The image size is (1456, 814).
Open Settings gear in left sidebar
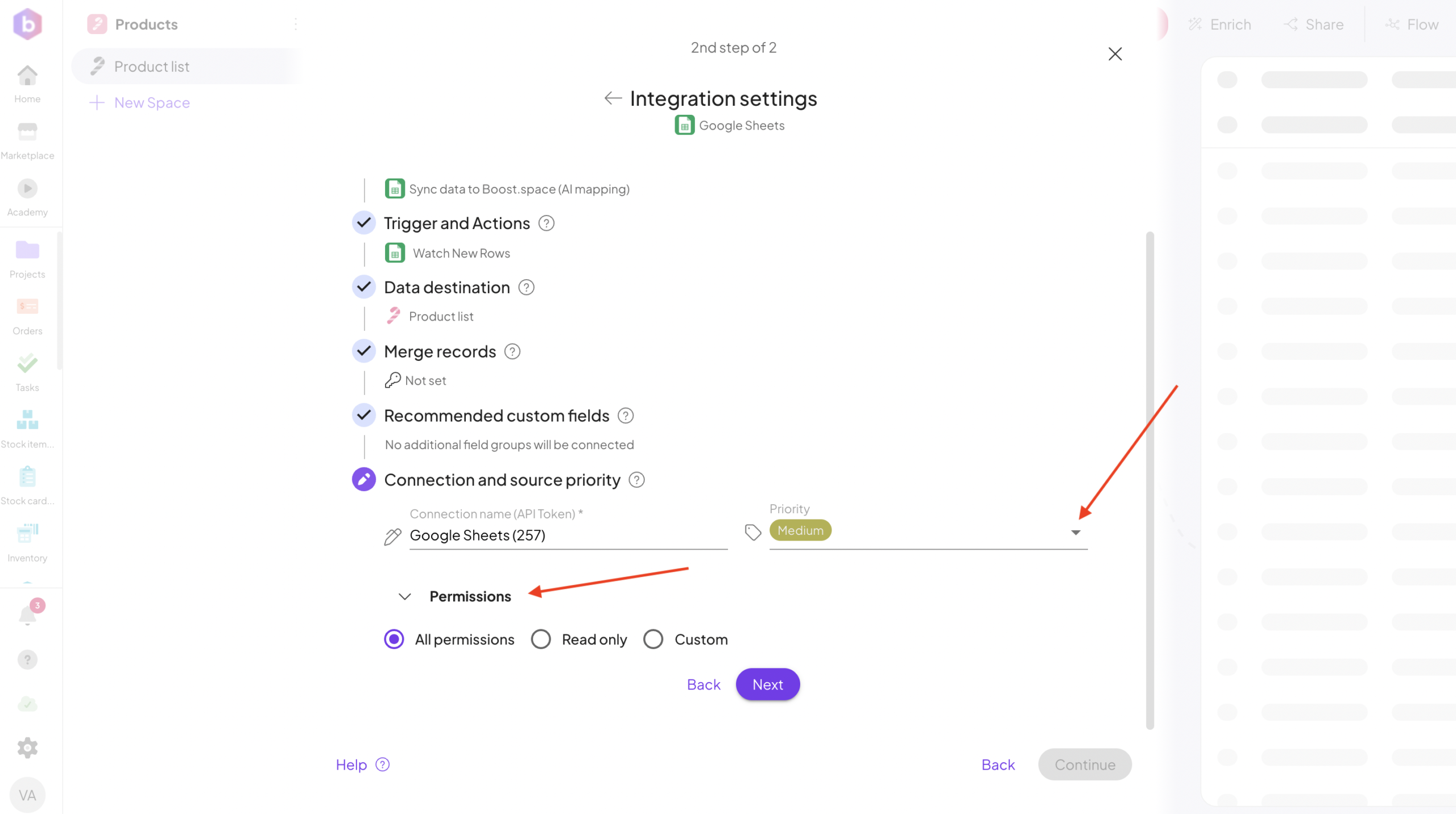[27, 747]
